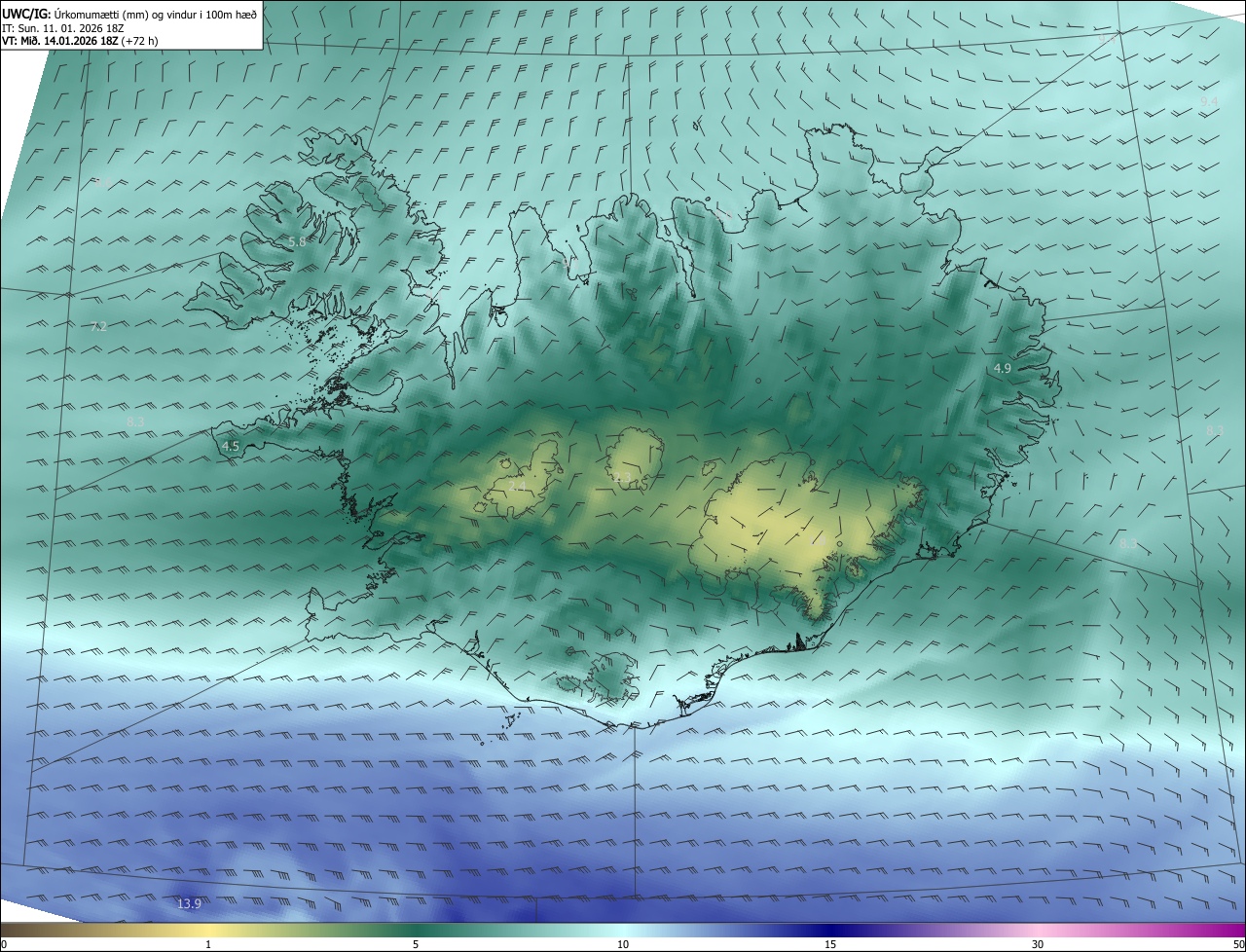
Task: Click the 7.2 value label
Action: click(98, 326)
